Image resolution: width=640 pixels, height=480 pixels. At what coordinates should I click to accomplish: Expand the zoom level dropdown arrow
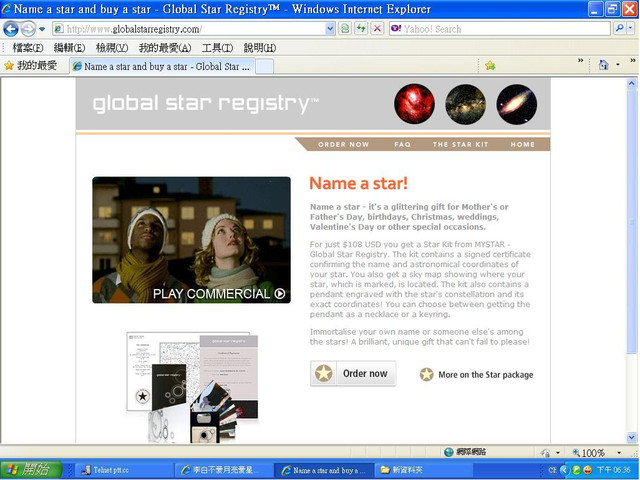click(x=619, y=453)
